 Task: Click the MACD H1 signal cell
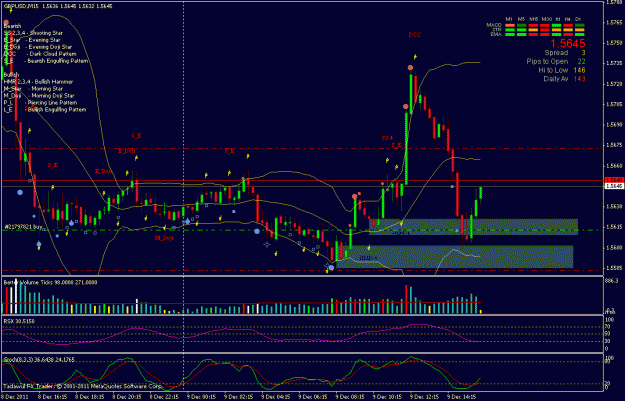[556, 26]
